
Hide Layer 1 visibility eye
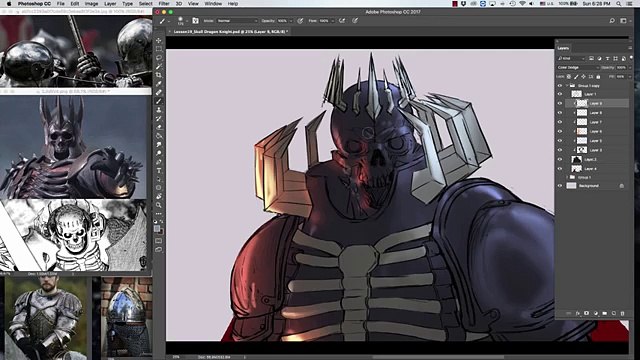pos(560,94)
